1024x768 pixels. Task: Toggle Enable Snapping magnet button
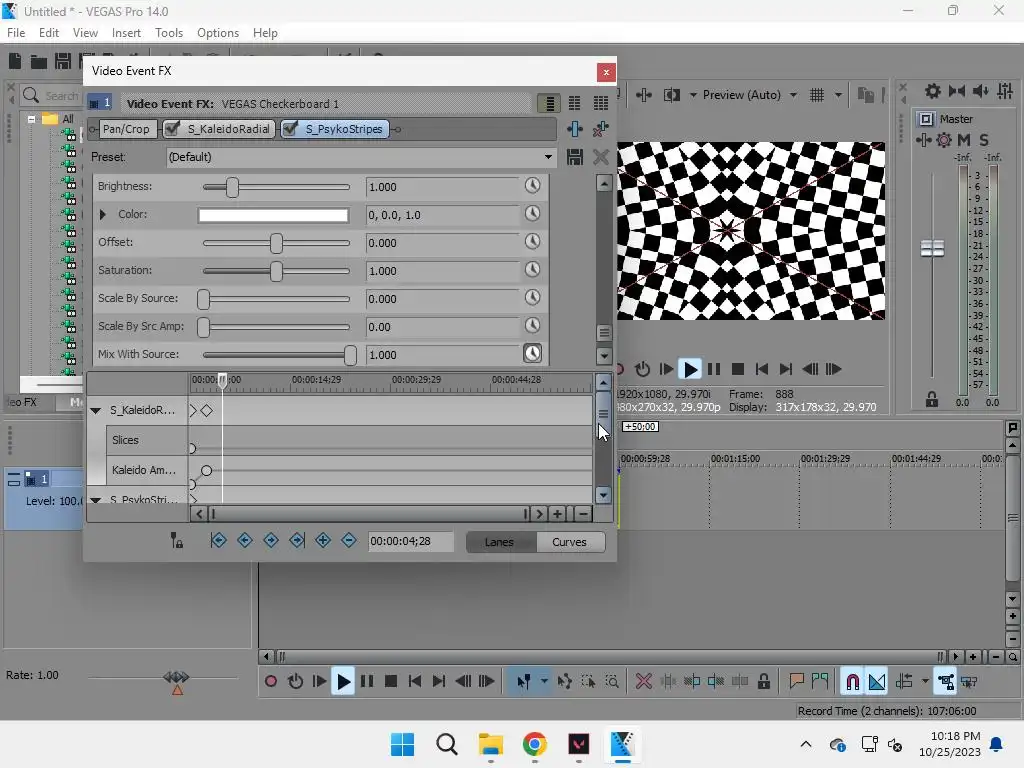(852, 682)
